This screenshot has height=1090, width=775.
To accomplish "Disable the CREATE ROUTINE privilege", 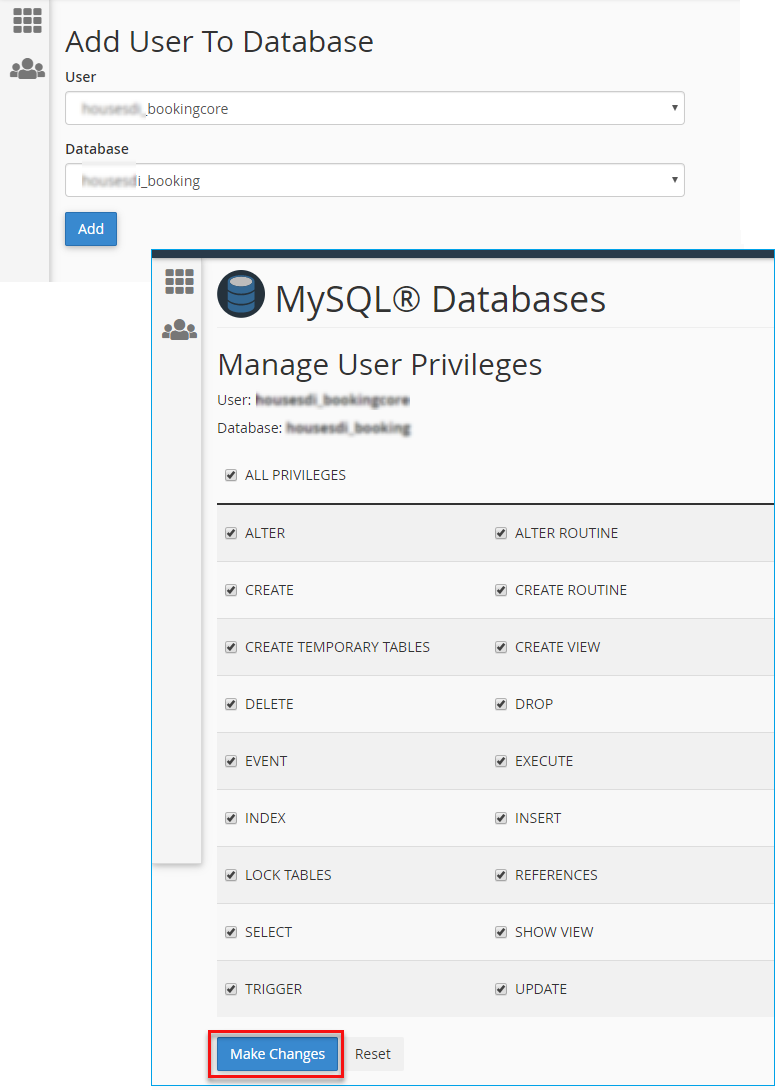I will pyautogui.click(x=501, y=590).
